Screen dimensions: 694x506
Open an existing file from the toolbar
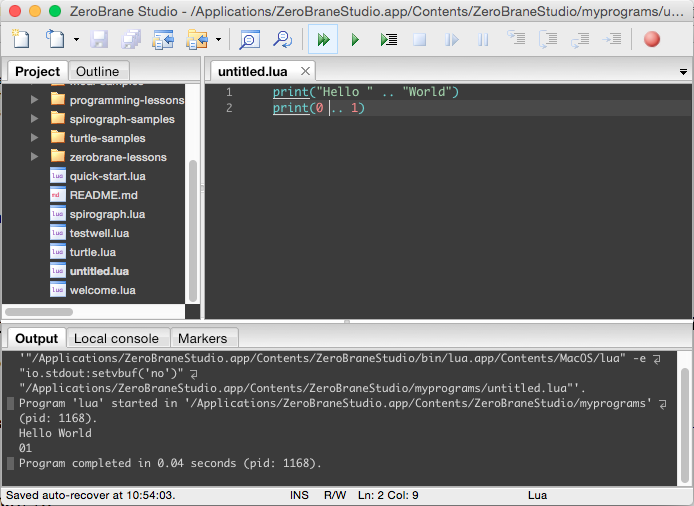[55, 39]
